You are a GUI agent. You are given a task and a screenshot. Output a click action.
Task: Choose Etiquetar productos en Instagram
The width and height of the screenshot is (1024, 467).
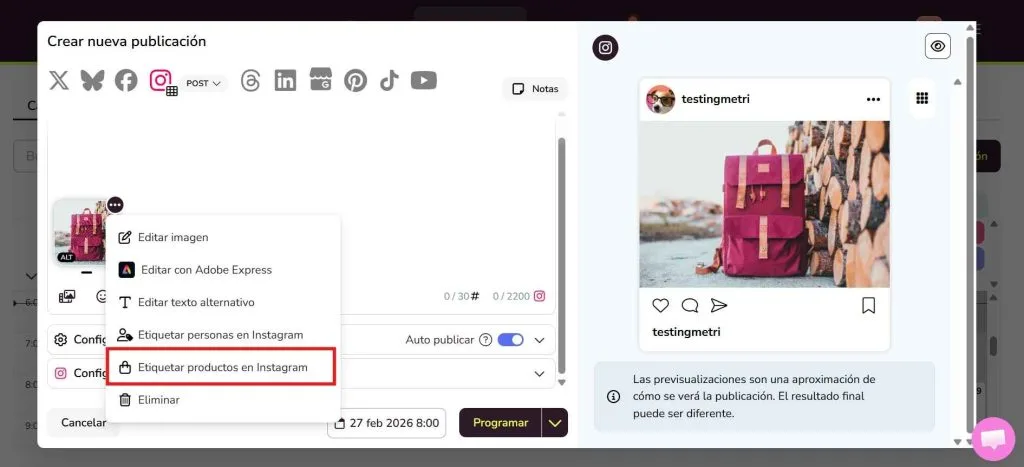pyautogui.click(x=221, y=367)
